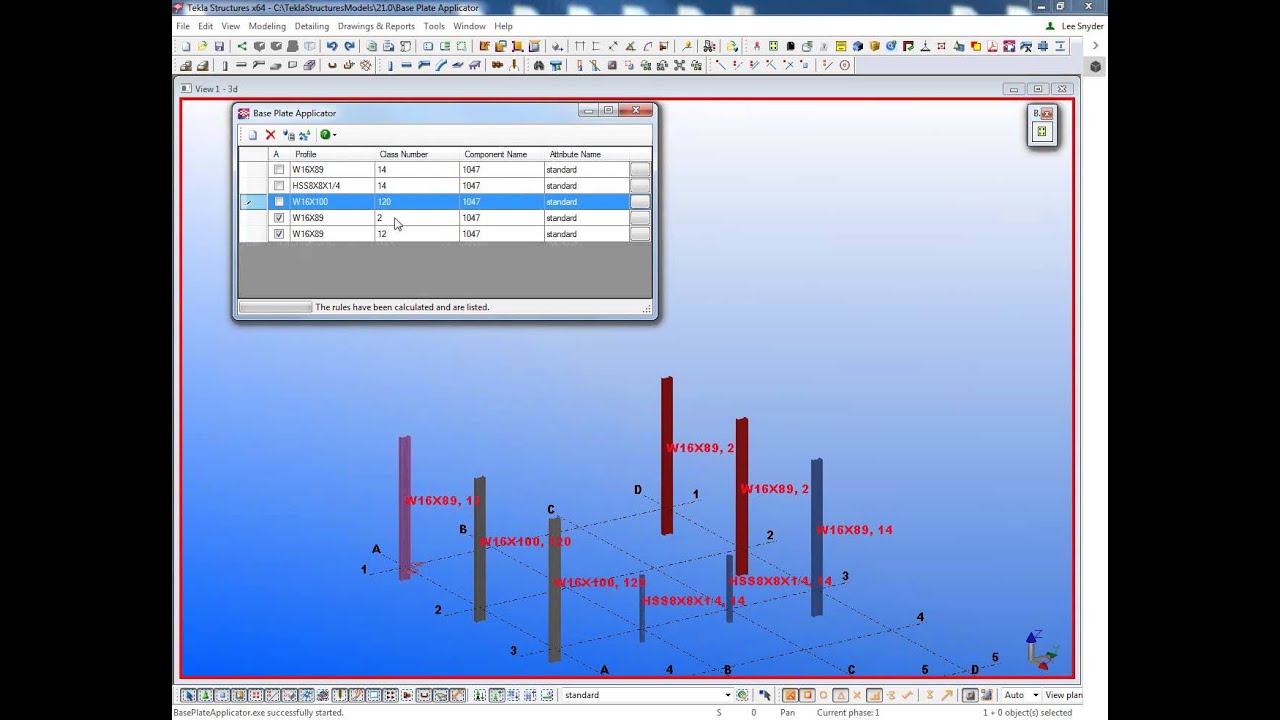This screenshot has height=720, width=1280.
Task: Click the pink column at grid A-1
Action: [404, 507]
